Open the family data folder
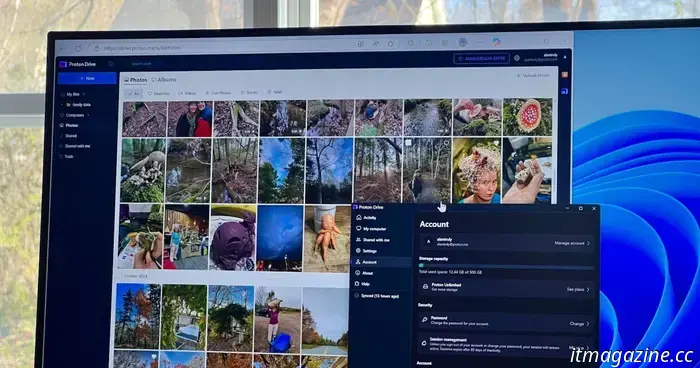Screen dimensions: 700x368 coord(79,105)
